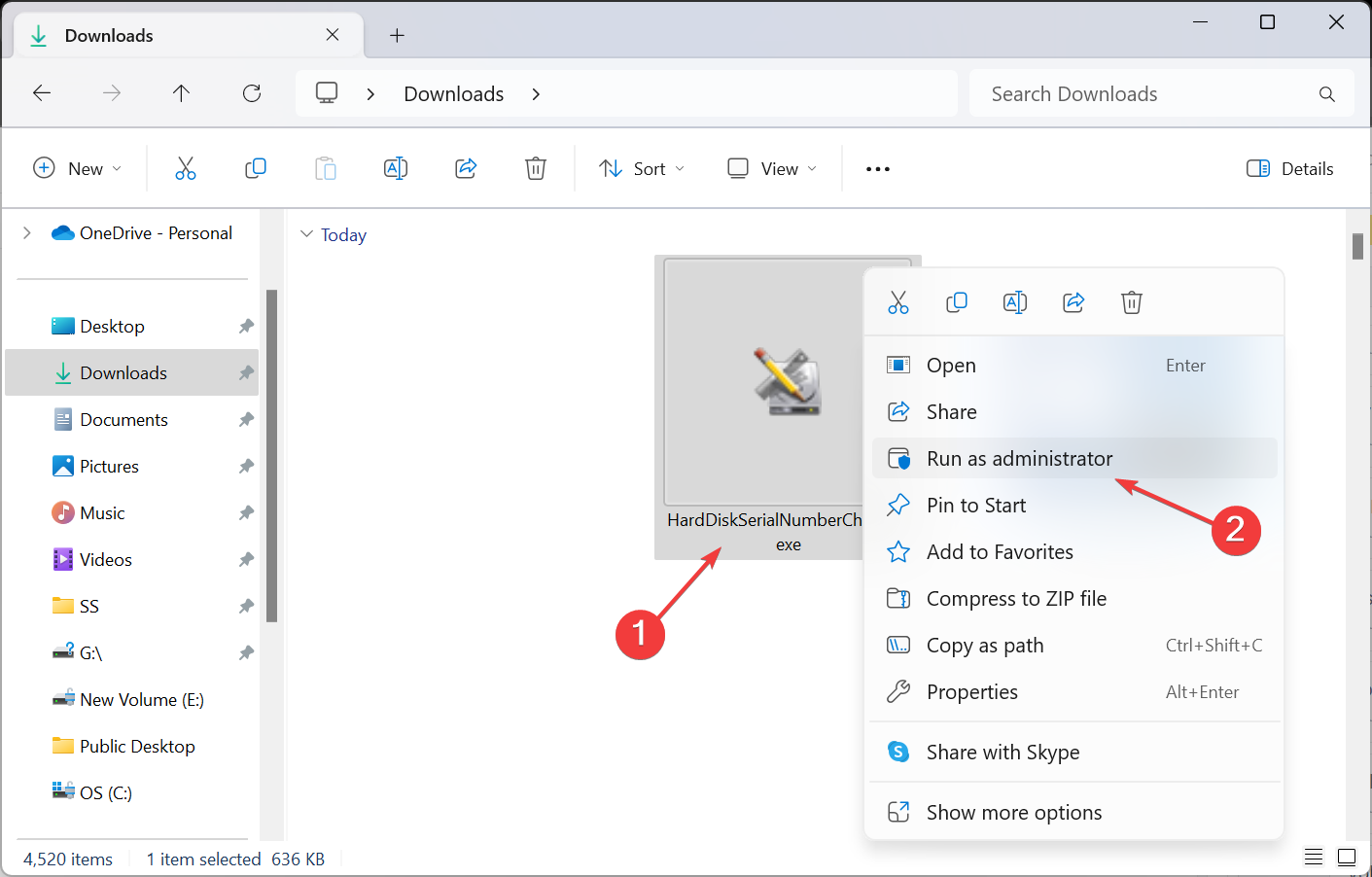Close the Downloads tab
Screen dimensions: 1372x877
pyautogui.click(x=333, y=35)
